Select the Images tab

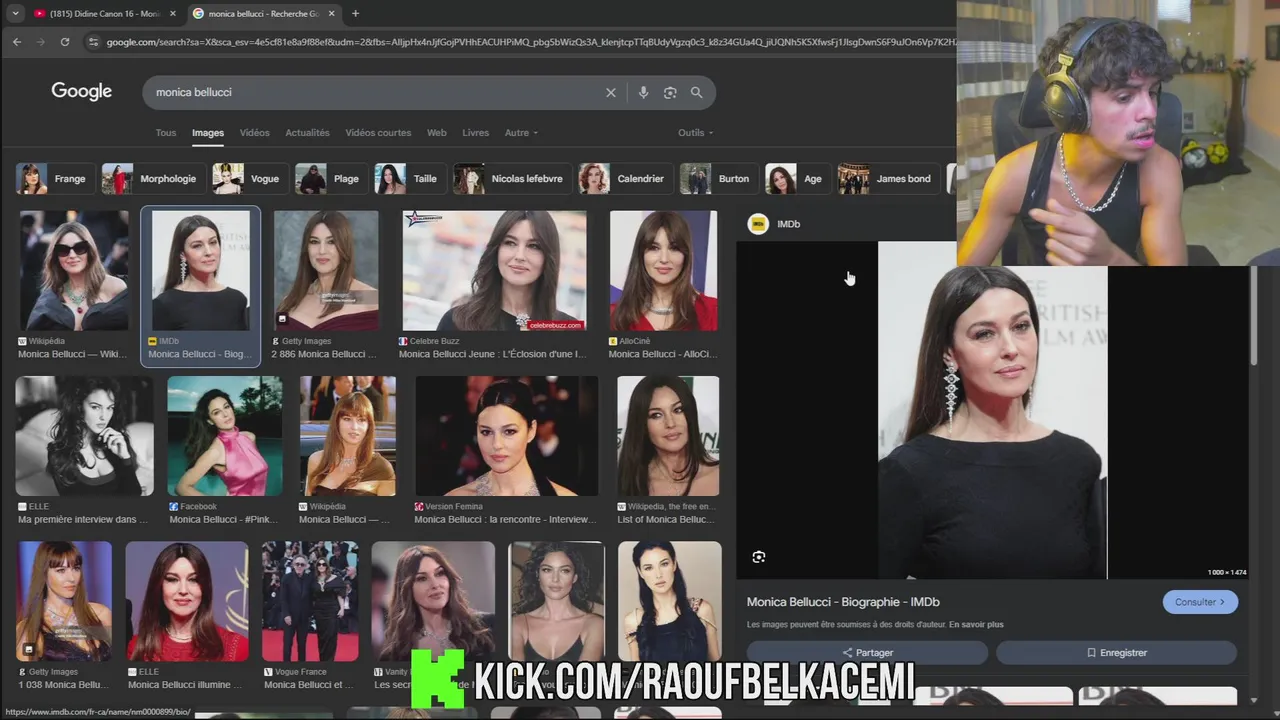coord(208,133)
